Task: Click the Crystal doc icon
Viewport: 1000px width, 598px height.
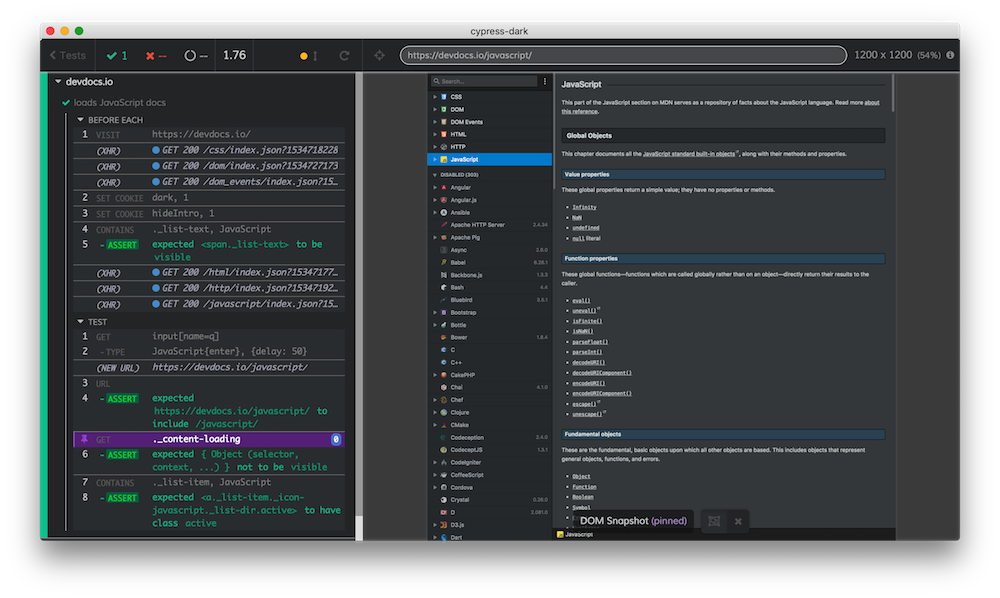Action: click(444, 500)
